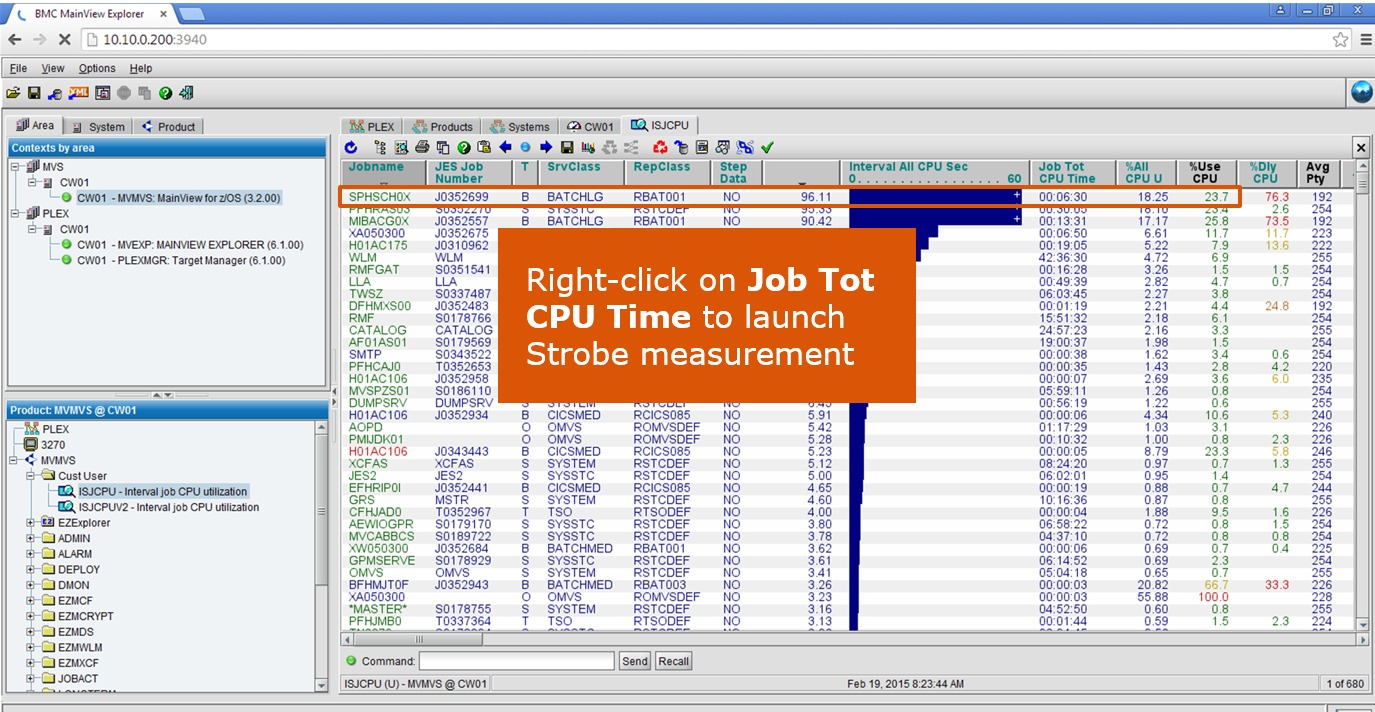
Task: Open the Options menu
Action: 97,68
